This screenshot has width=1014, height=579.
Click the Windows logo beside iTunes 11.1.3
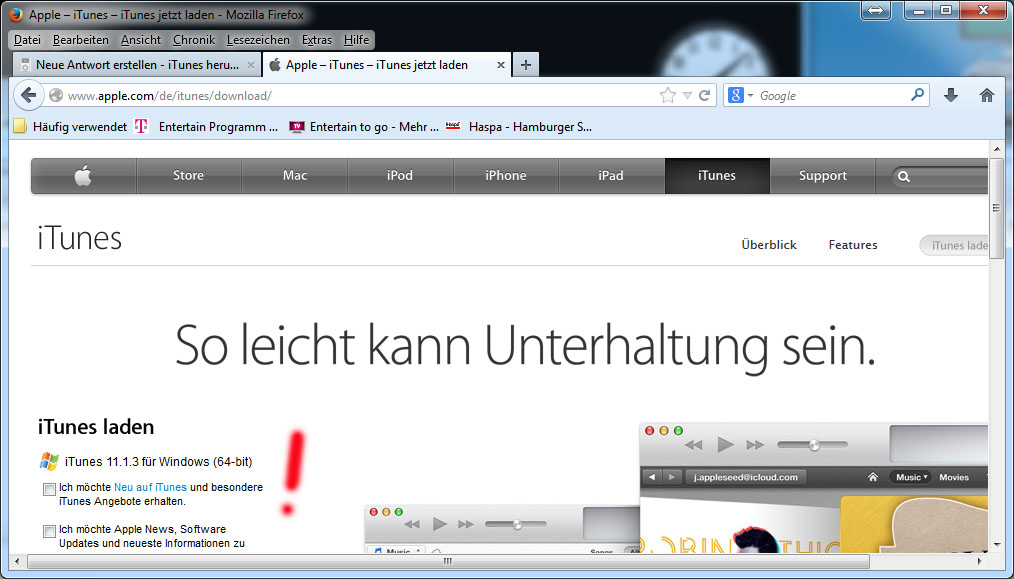(x=49, y=461)
